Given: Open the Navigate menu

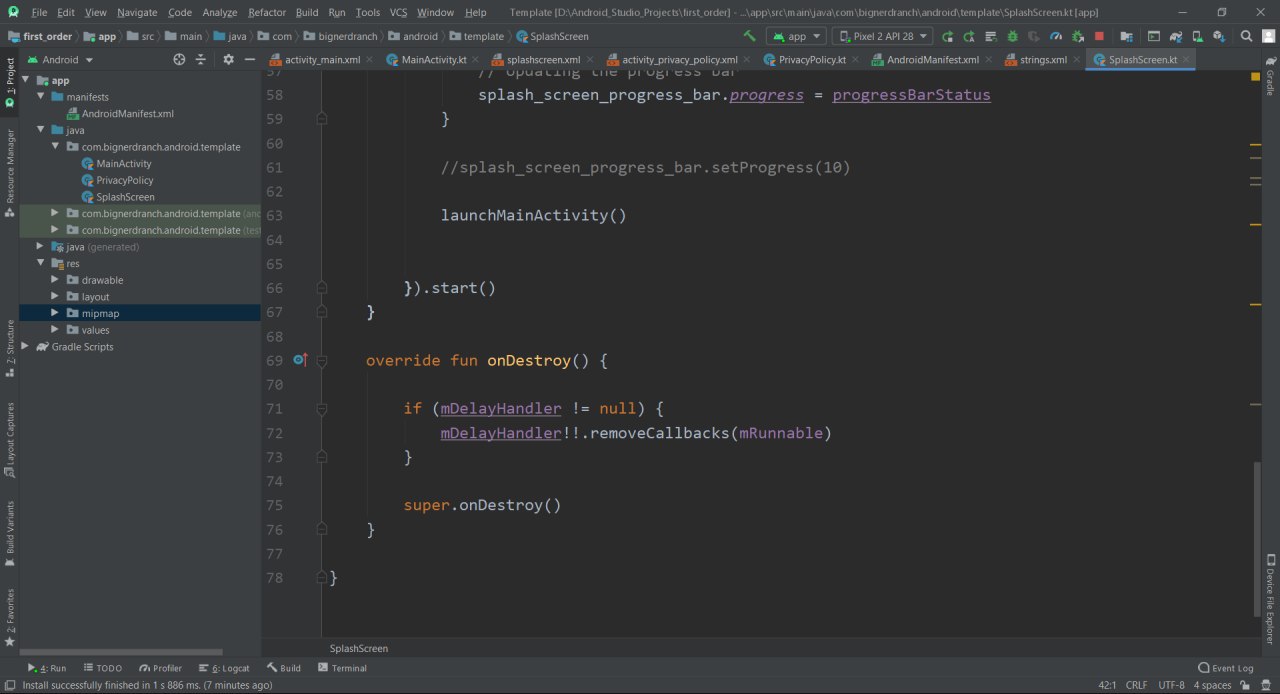Looking at the screenshot, I should point(137,12).
